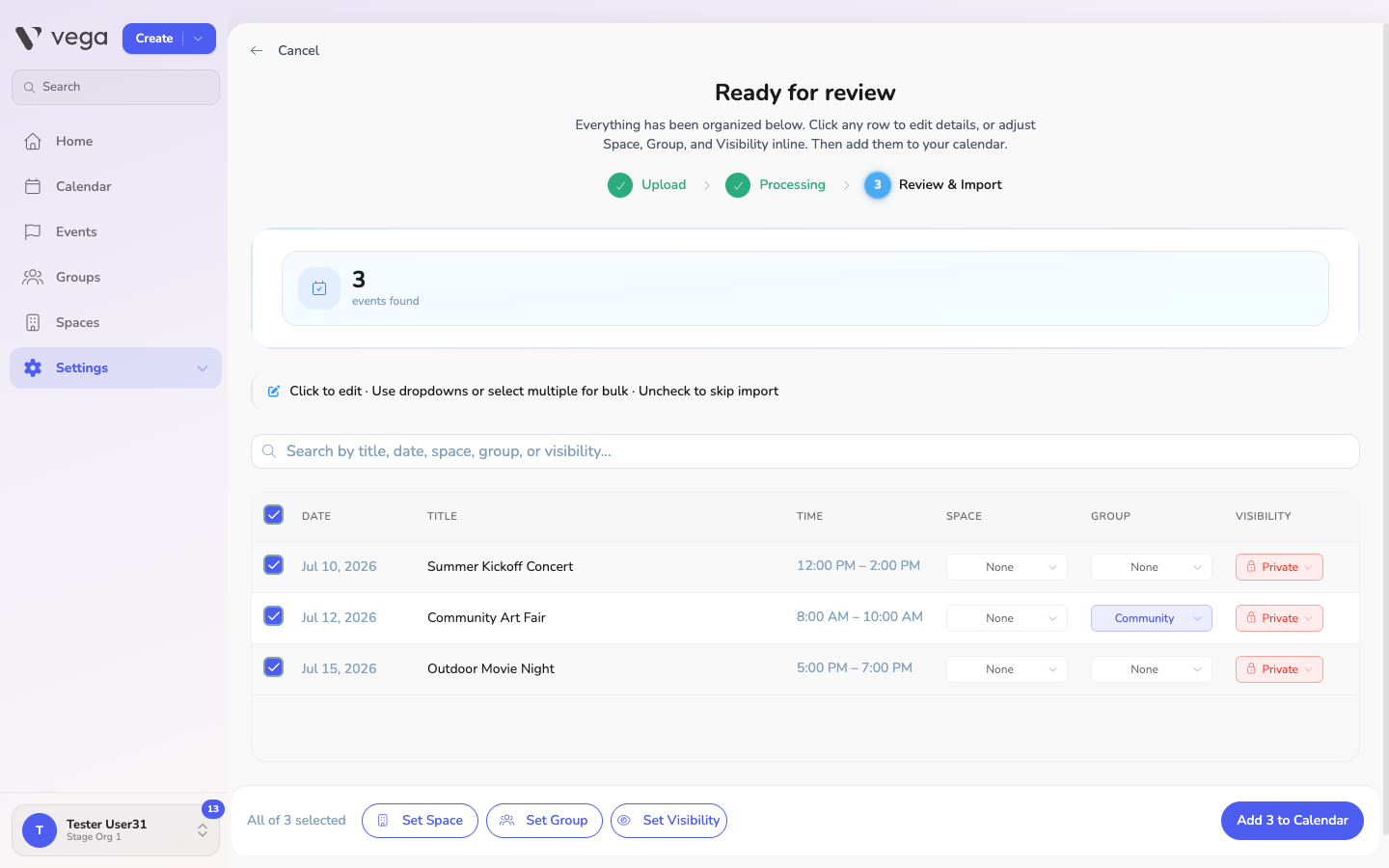This screenshot has width=1389, height=868.
Task: Toggle the select-all header checkbox
Action: [x=274, y=514]
